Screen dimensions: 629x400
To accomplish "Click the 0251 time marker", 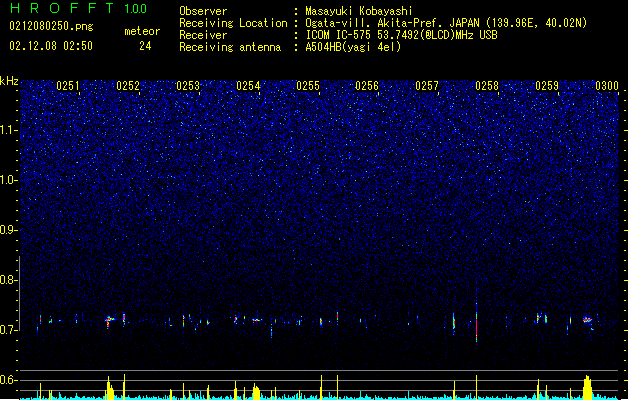I will click(68, 86).
